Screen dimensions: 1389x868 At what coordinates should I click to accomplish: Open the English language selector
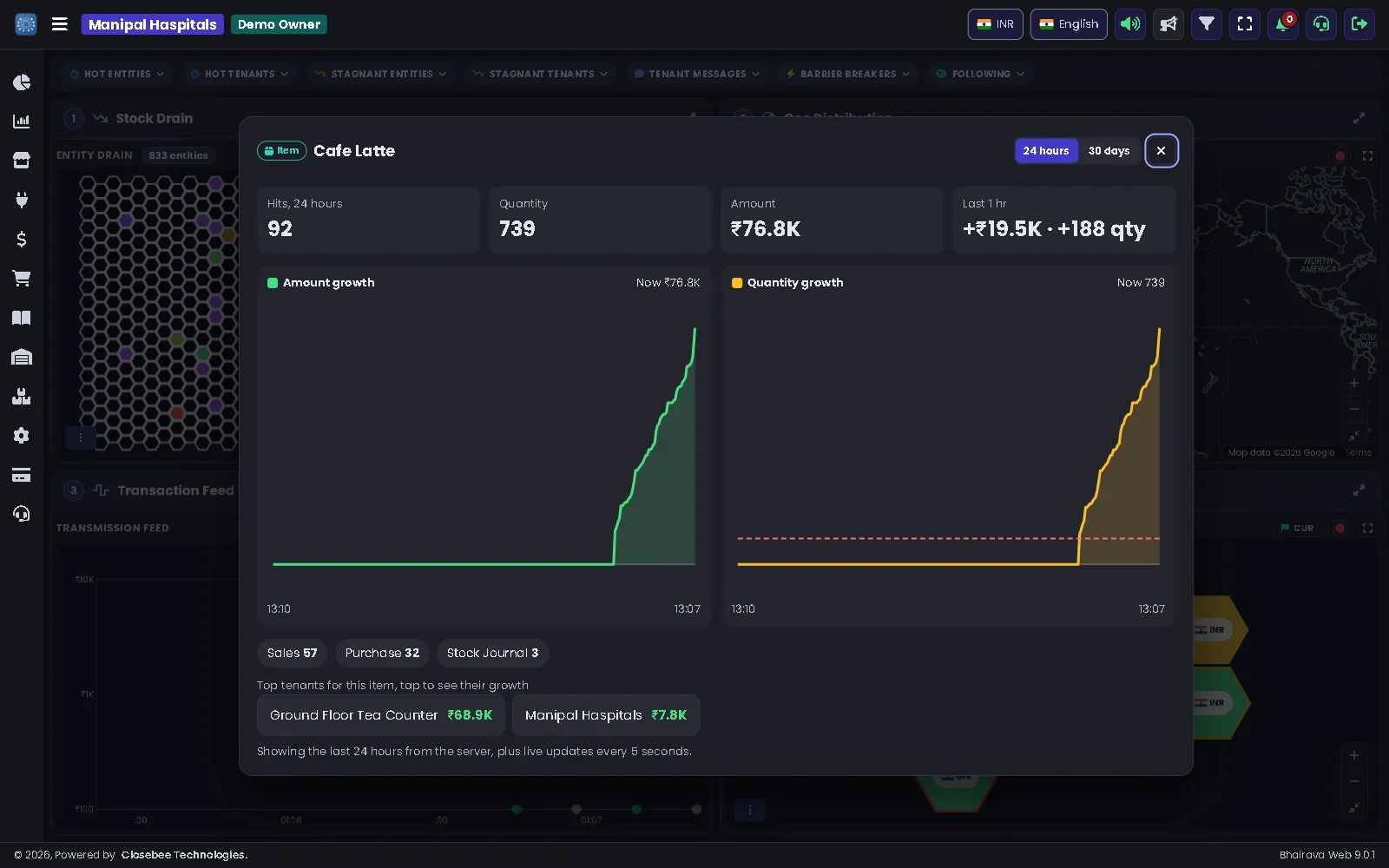coord(1069,24)
